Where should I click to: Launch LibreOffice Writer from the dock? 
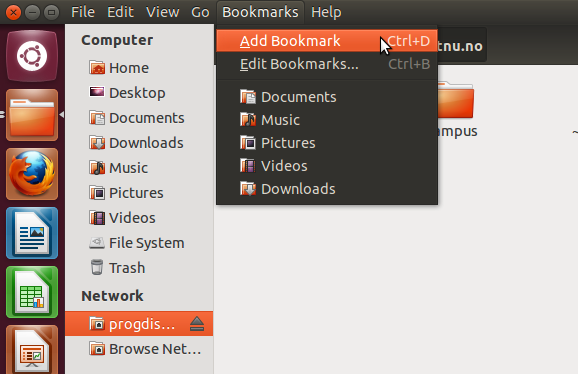coord(32,233)
